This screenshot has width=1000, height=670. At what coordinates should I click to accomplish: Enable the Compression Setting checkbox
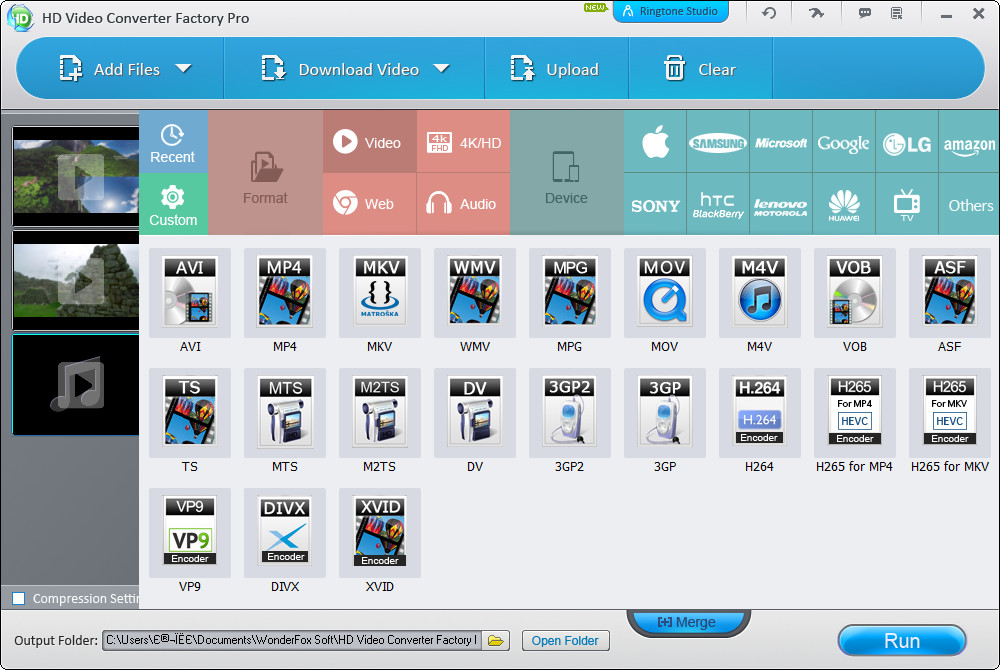tap(19, 599)
